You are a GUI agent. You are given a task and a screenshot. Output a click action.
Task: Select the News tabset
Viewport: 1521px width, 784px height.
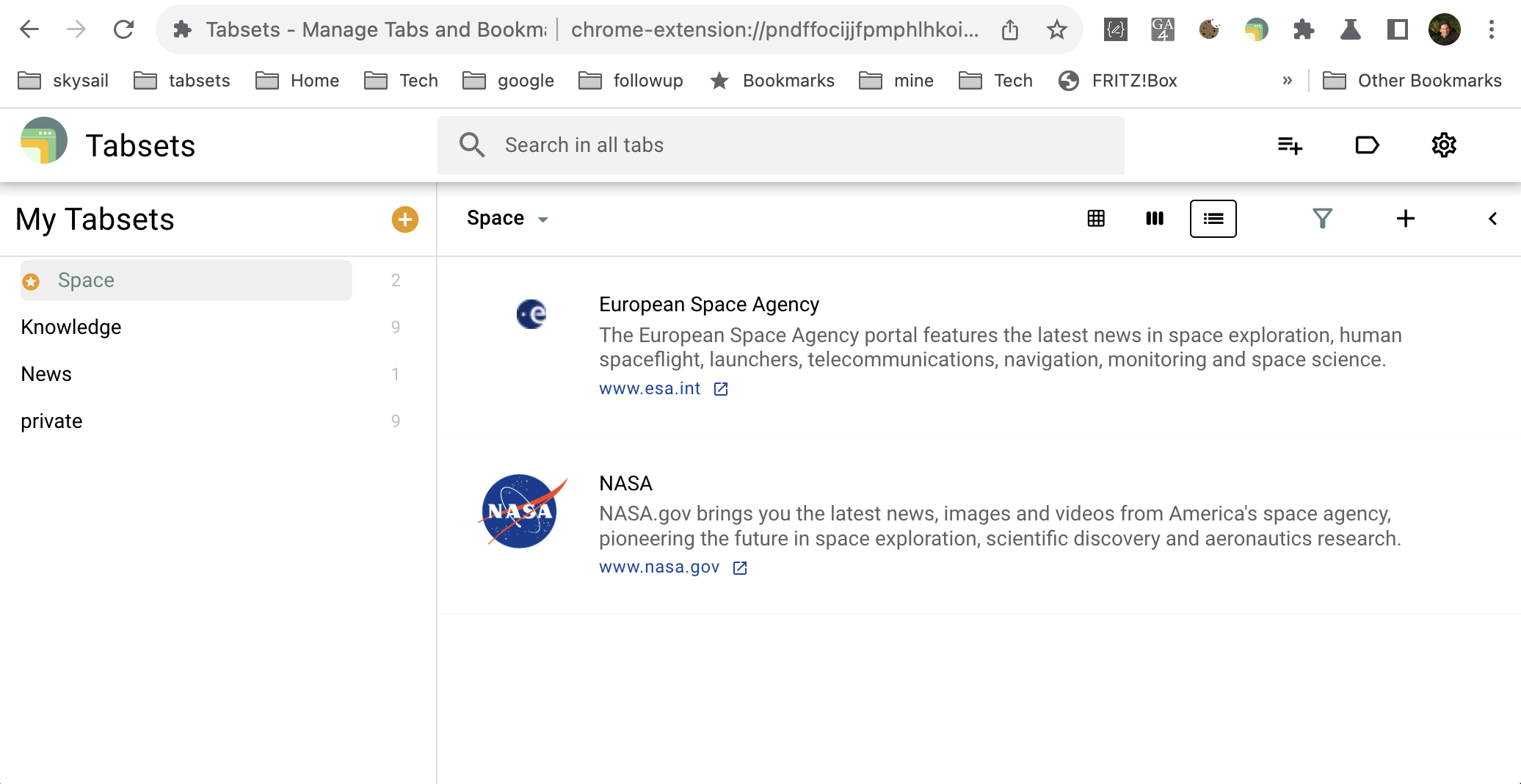46,374
